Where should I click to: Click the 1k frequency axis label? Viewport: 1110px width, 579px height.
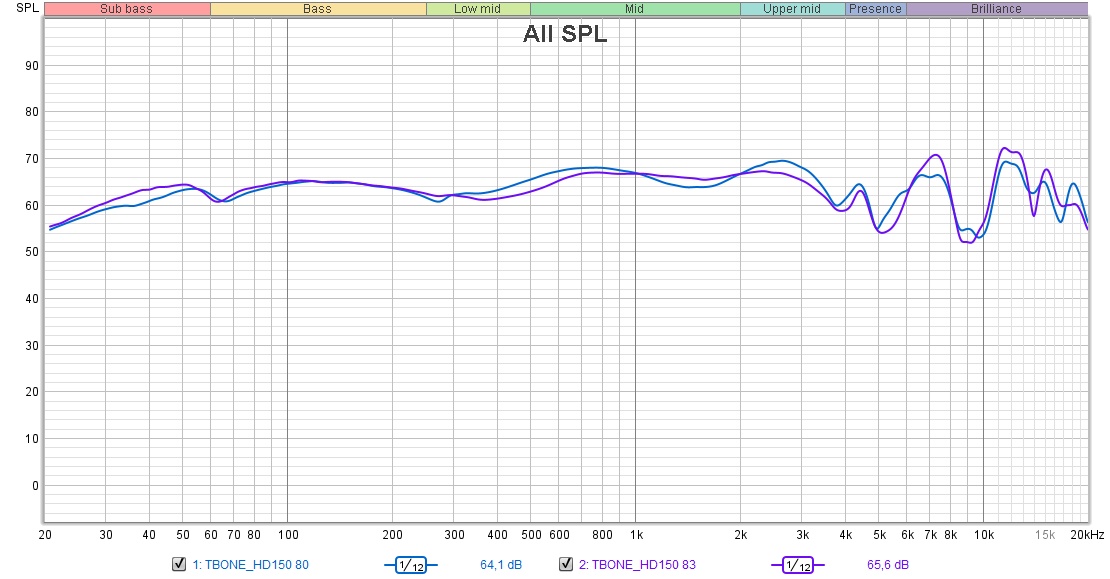coord(636,535)
